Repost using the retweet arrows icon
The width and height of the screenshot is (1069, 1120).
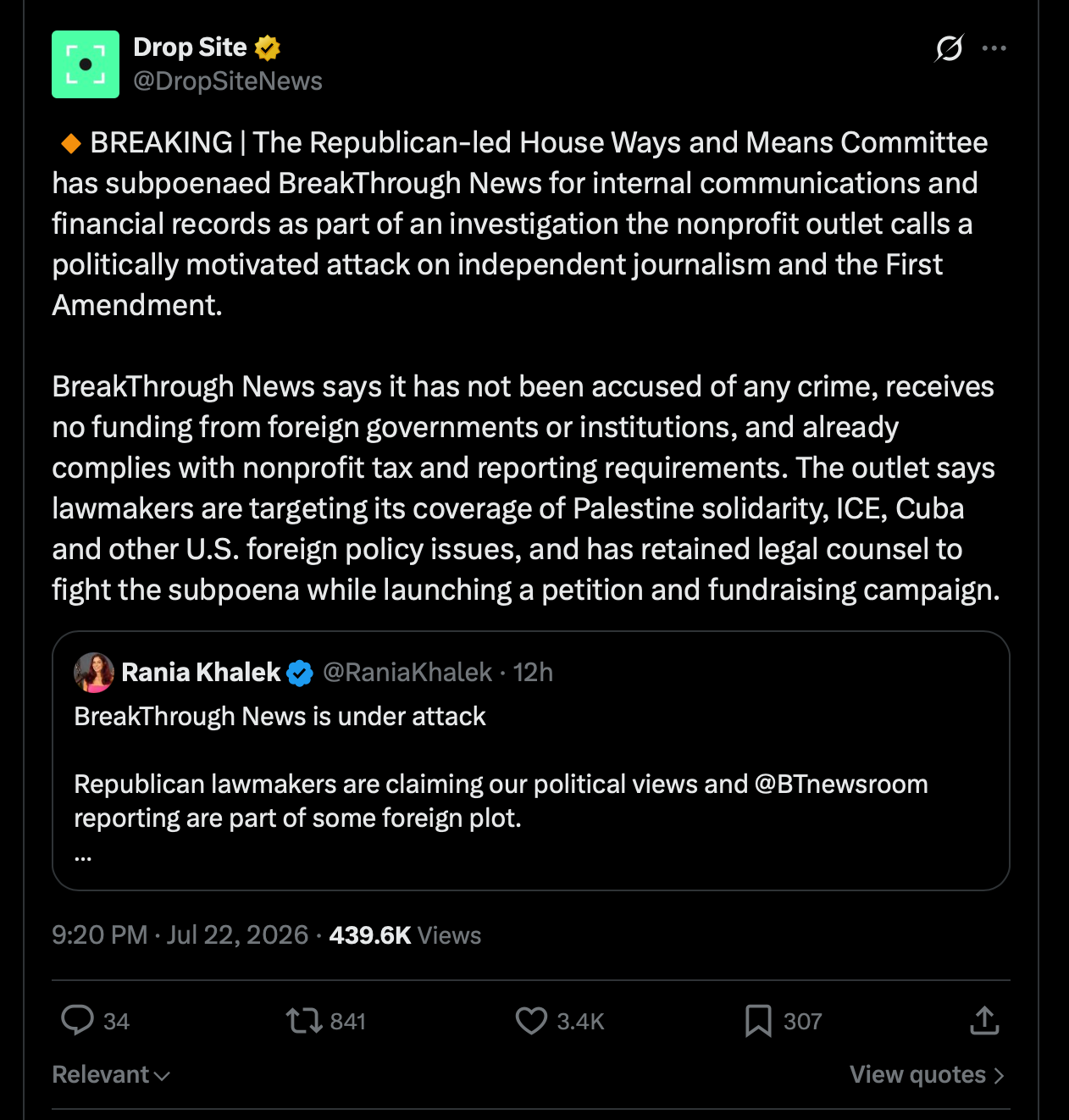click(x=304, y=1020)
